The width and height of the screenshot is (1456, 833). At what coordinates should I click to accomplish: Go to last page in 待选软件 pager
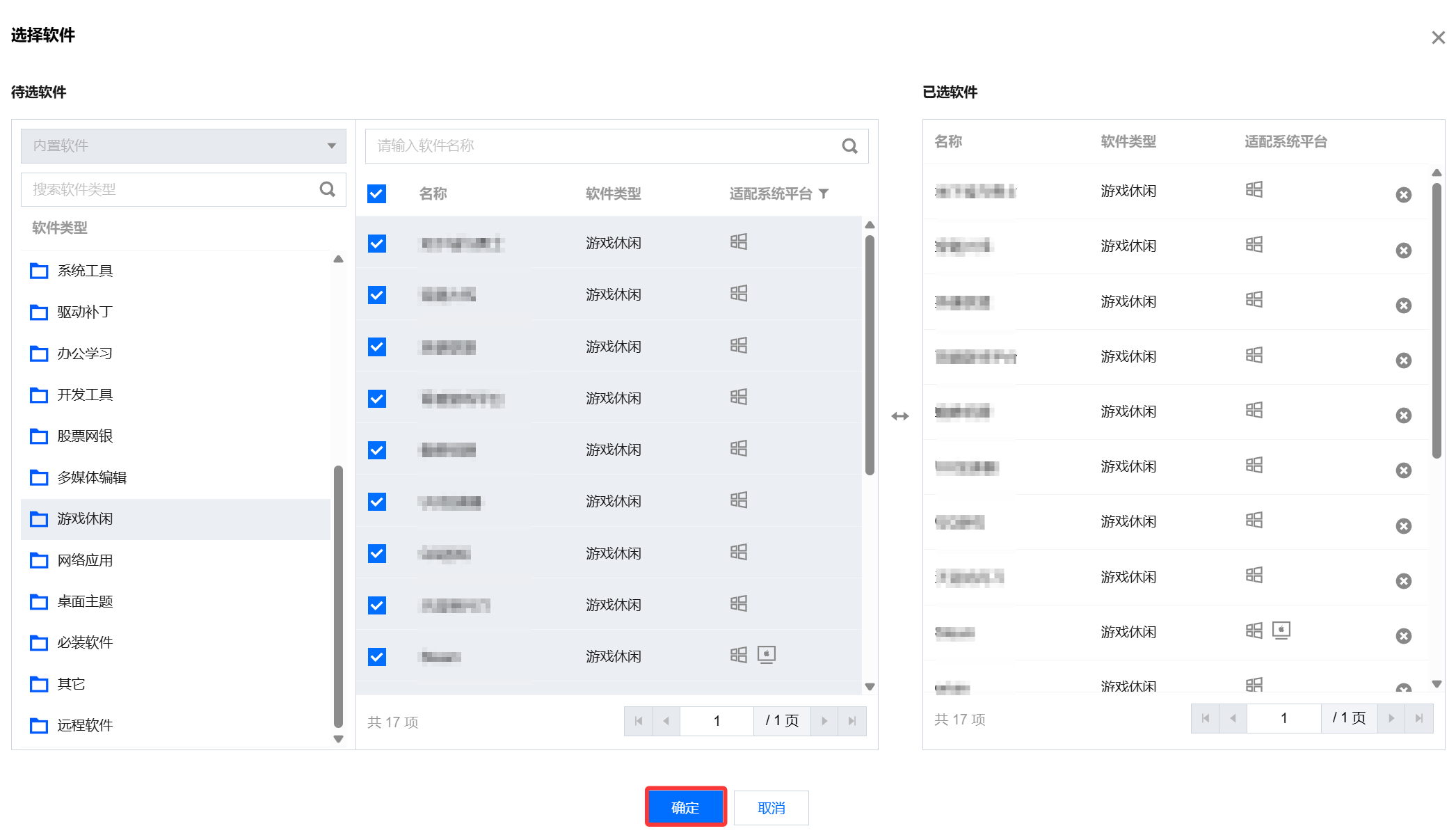(852, 721)
